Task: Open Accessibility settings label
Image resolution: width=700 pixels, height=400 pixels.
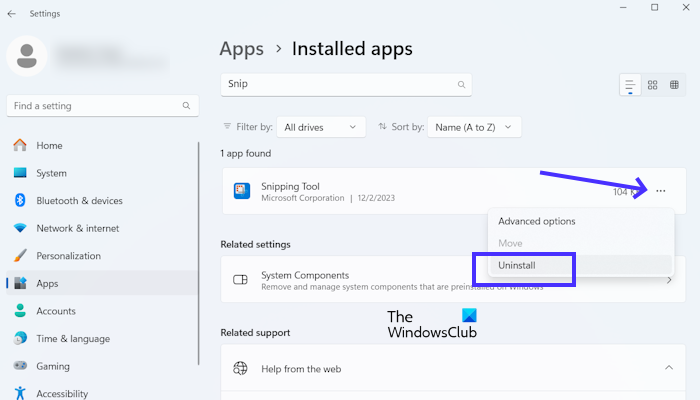Action: click(x=62, y=394)
